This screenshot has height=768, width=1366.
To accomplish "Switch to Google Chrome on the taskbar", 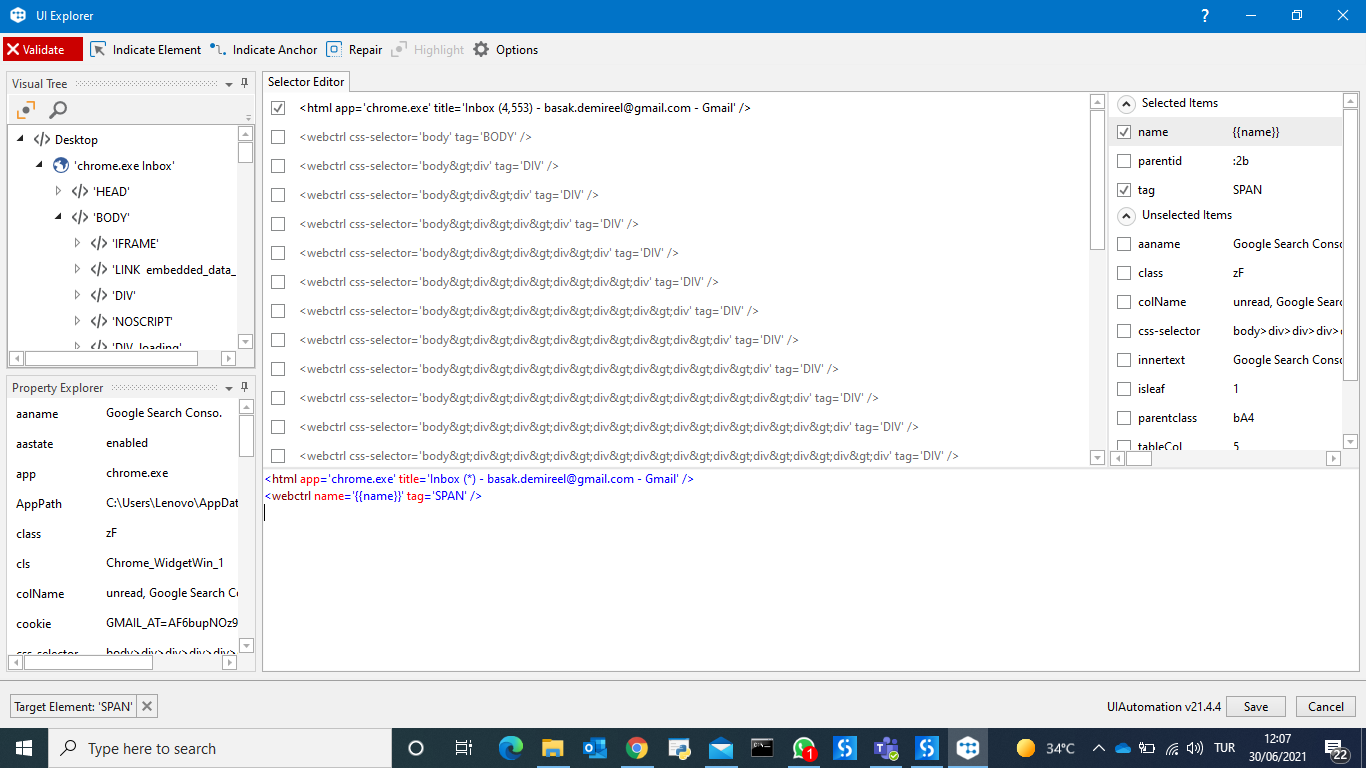I will pos(637,748).
